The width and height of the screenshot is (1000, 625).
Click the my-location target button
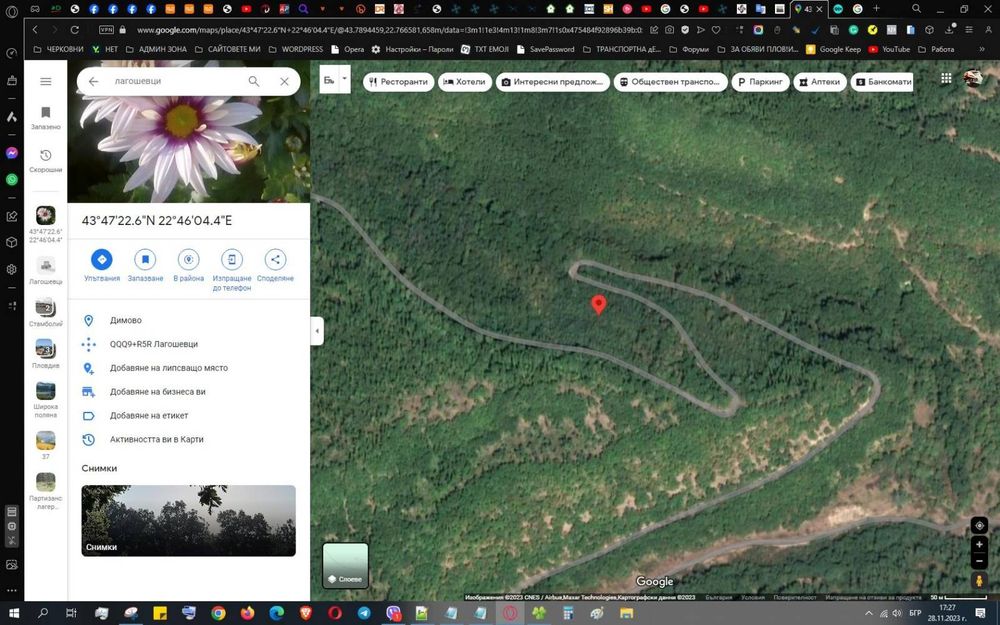click(980, 526)
